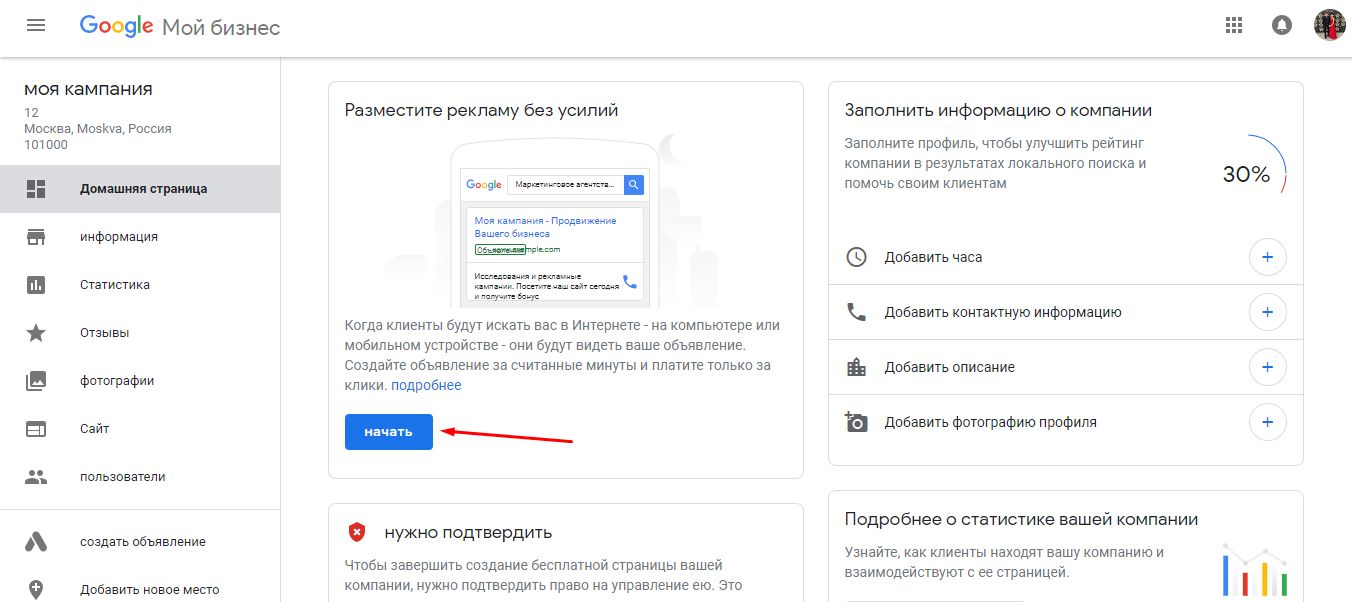
Task: Click the blue начать button
Action: [389, 432]
